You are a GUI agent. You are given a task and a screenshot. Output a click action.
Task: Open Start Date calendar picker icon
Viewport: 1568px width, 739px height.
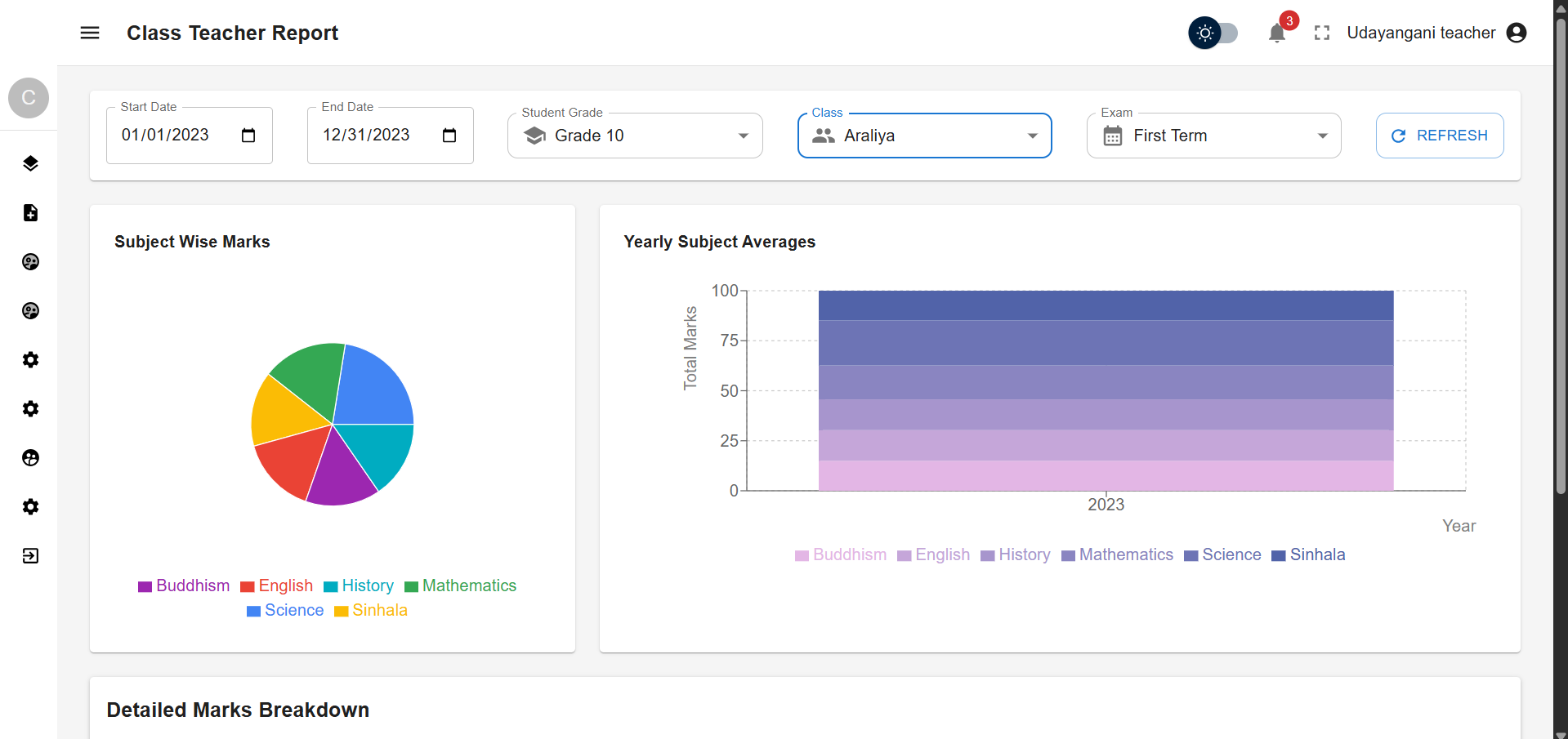pos(248,136)
